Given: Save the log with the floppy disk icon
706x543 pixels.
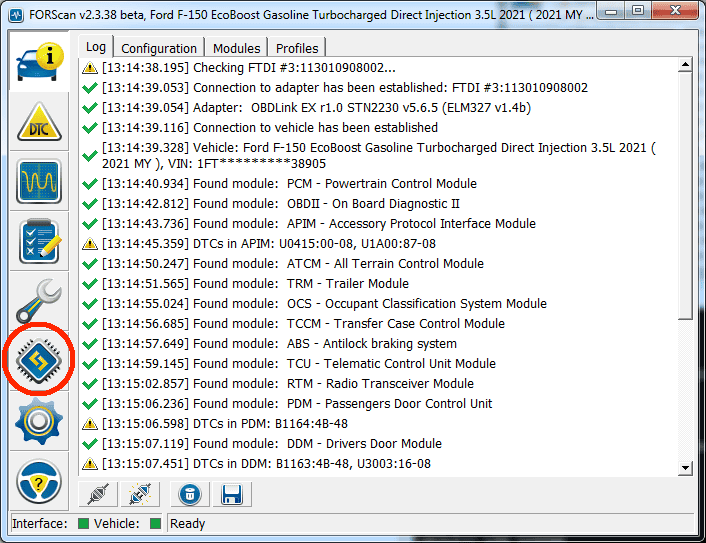Looking at the screenshot, I should click(232, 494).
